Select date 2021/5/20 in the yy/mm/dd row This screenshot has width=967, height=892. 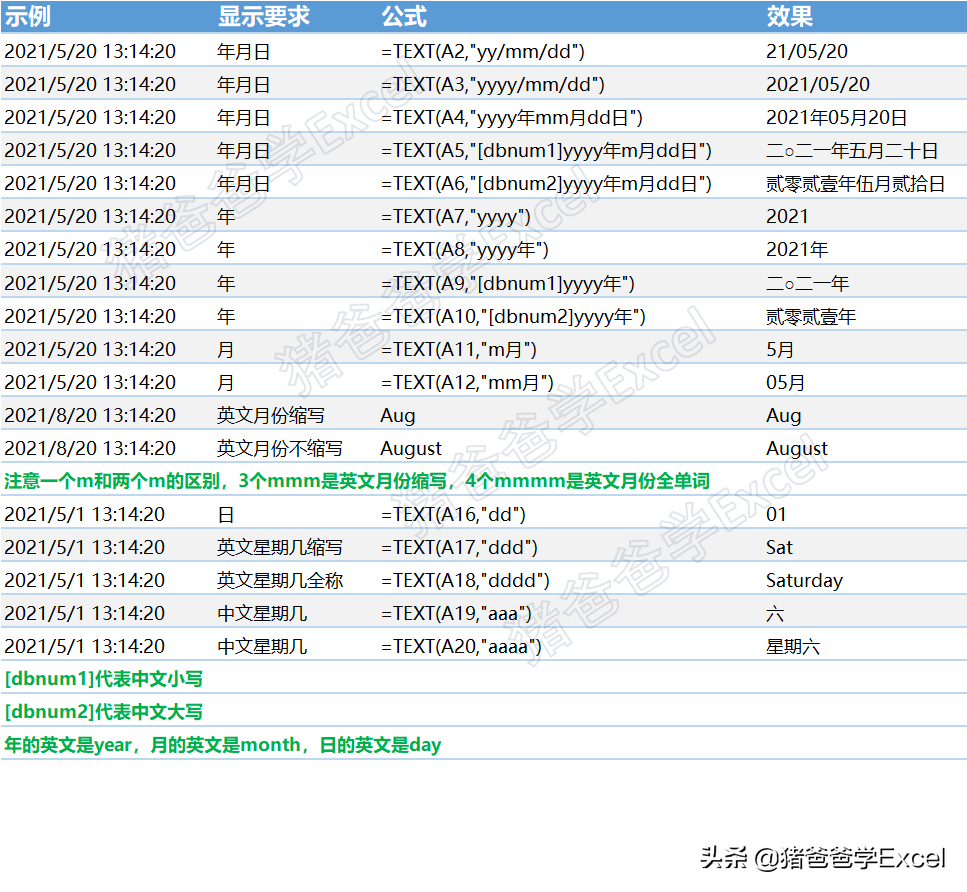pos(90,51)
